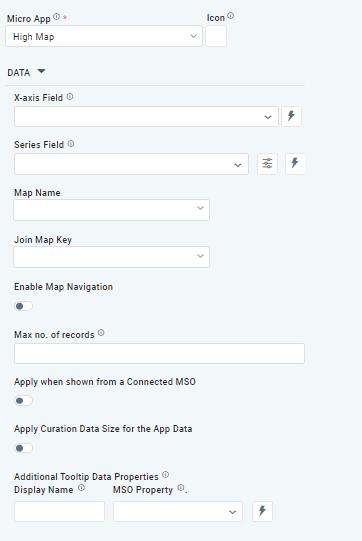Screen dimensions: 362x541
Task: Open the Series Field dropdown
Action: coord(131,164)
